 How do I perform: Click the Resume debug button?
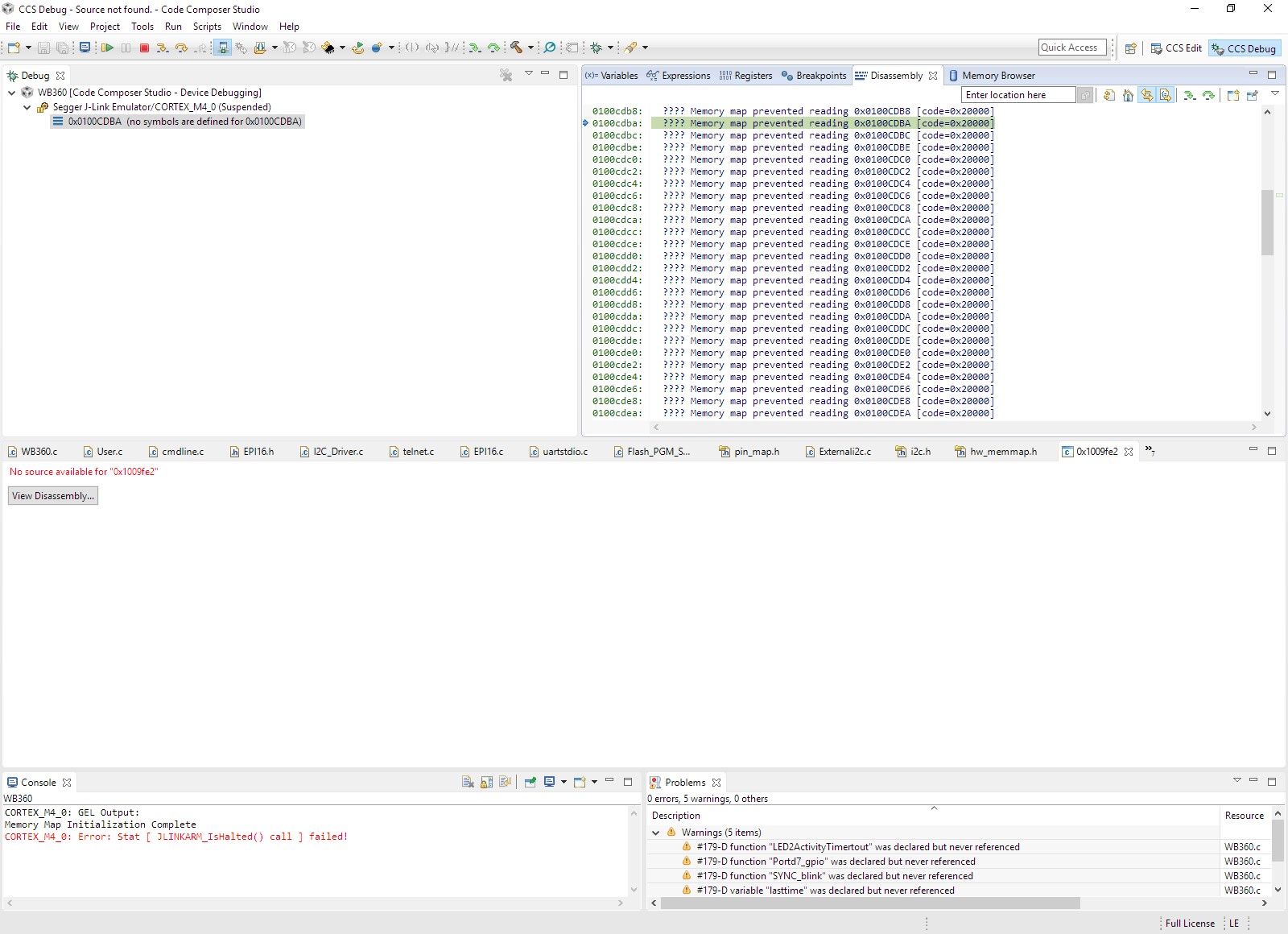click(x=107, y=48)
